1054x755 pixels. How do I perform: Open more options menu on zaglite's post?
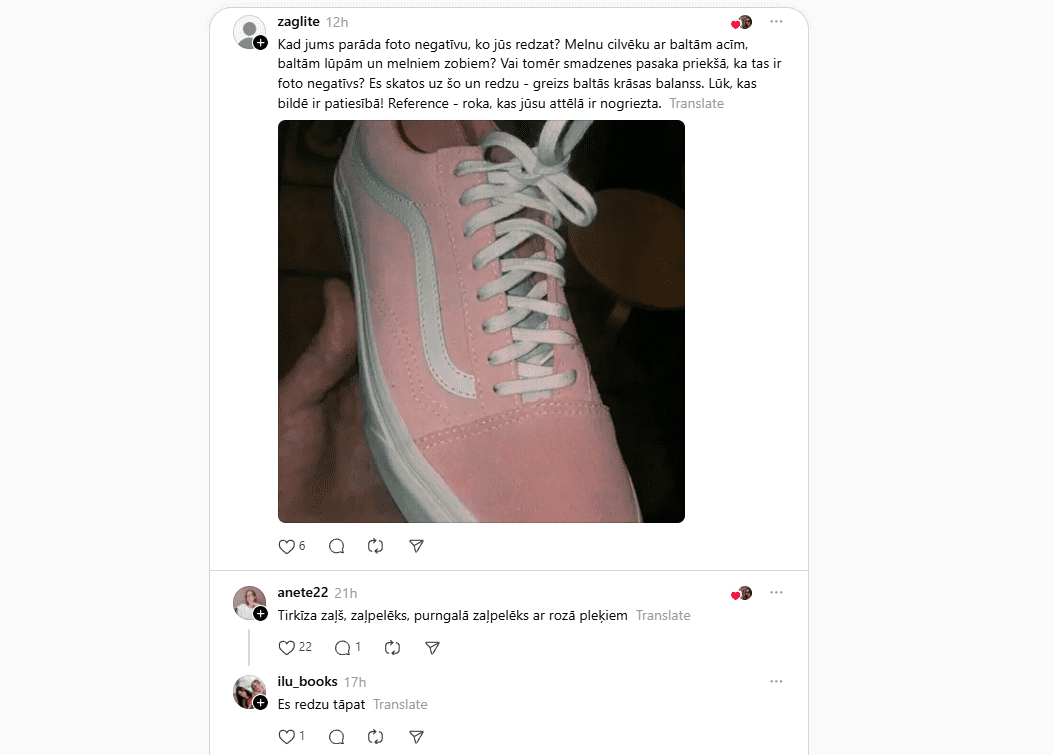click(776, 22)
